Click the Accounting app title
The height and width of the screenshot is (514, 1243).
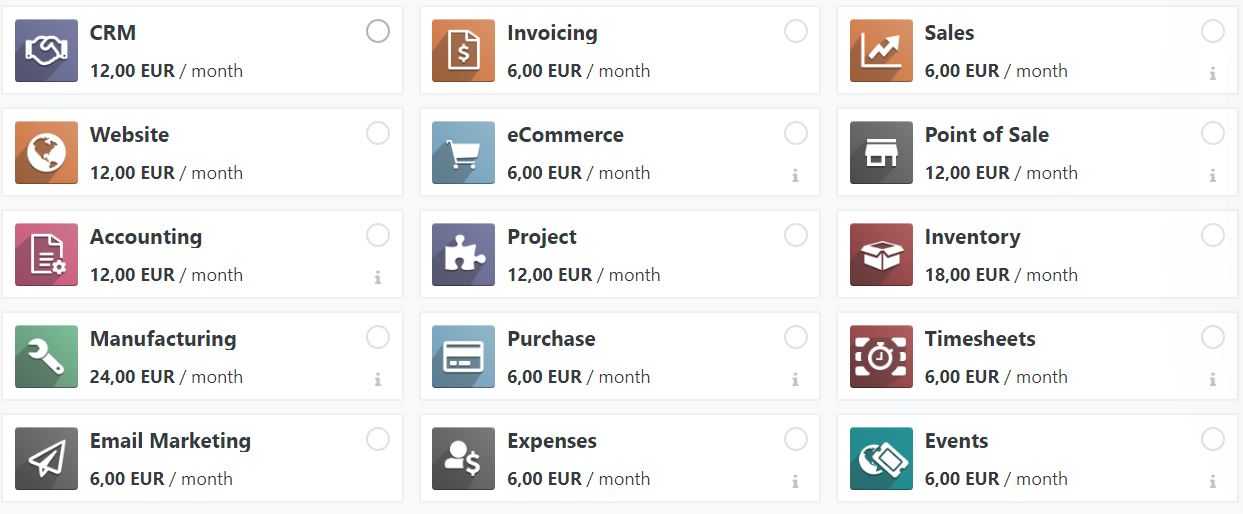click(146, 237)
